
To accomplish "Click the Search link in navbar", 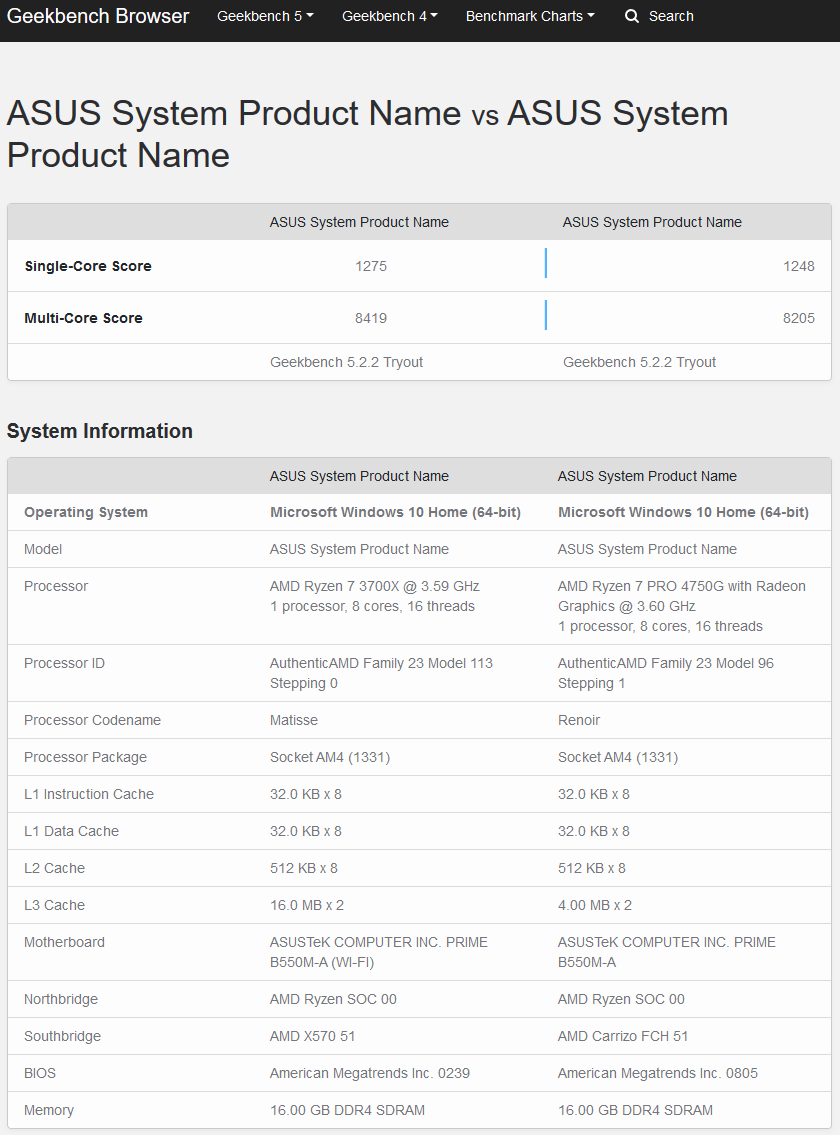I will coord(671,16).
